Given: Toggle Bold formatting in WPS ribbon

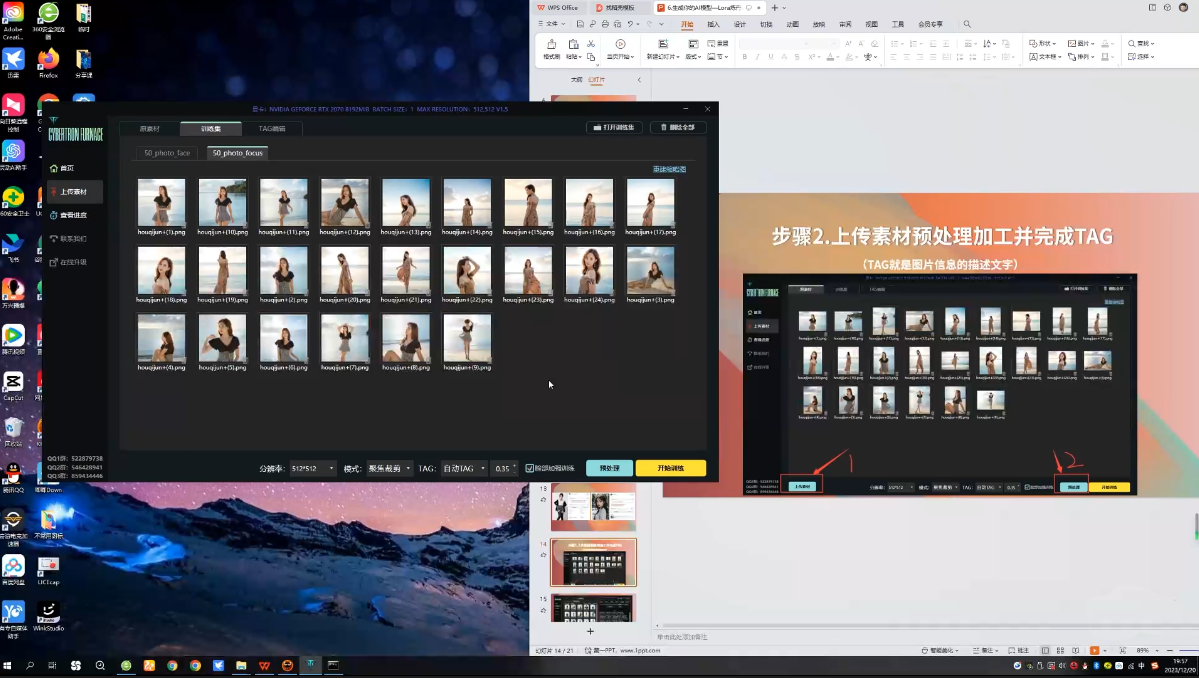Looking at the screenshot, I should pos(745,57).
